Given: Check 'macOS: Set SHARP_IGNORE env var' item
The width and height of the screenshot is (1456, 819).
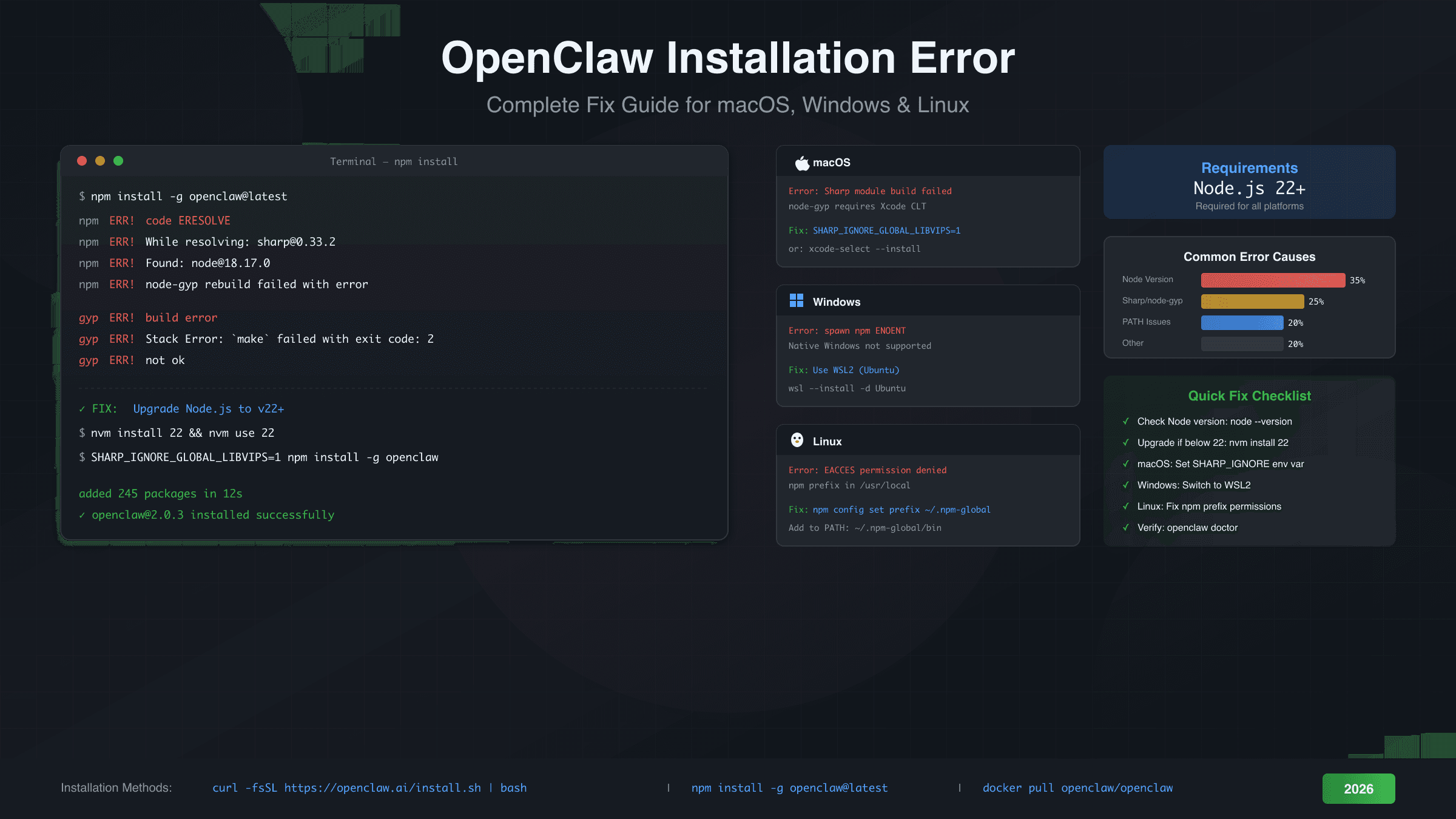Looking at the screenshot, I should click(1127, 463).
